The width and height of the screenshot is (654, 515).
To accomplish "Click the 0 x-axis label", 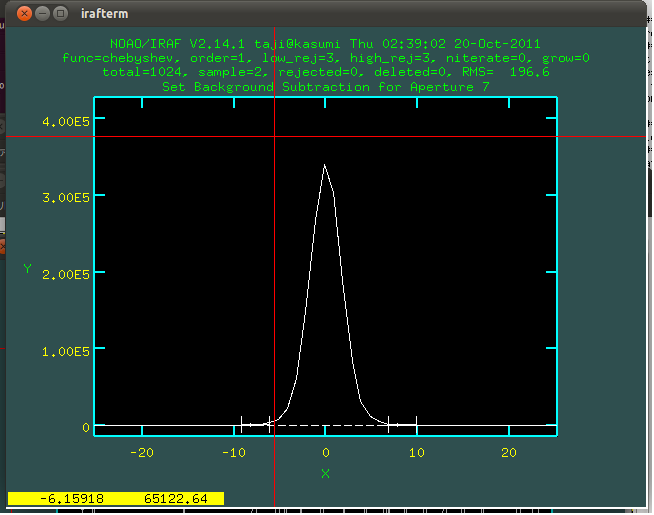I will pos(326,453).
